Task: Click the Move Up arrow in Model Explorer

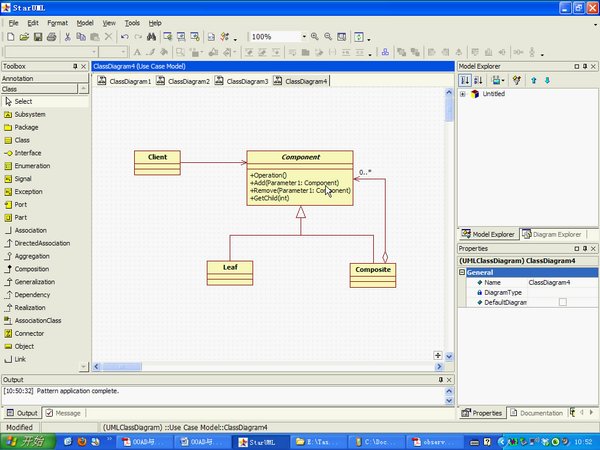Action: tap(534, 80)
